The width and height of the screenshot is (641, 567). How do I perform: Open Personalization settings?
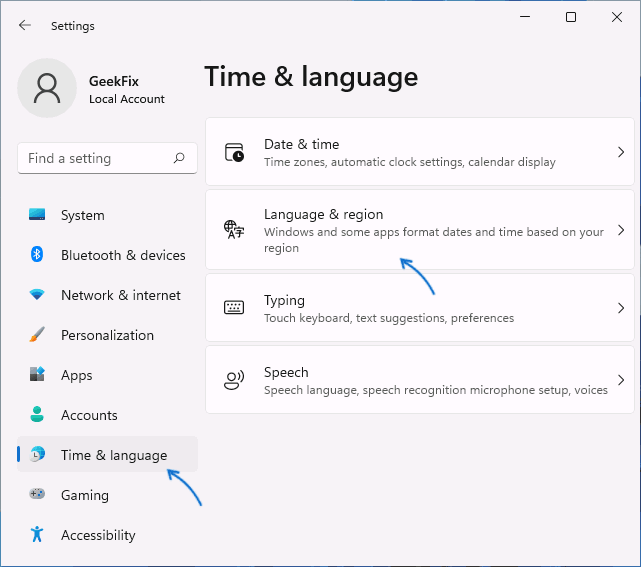click(107, 335)
